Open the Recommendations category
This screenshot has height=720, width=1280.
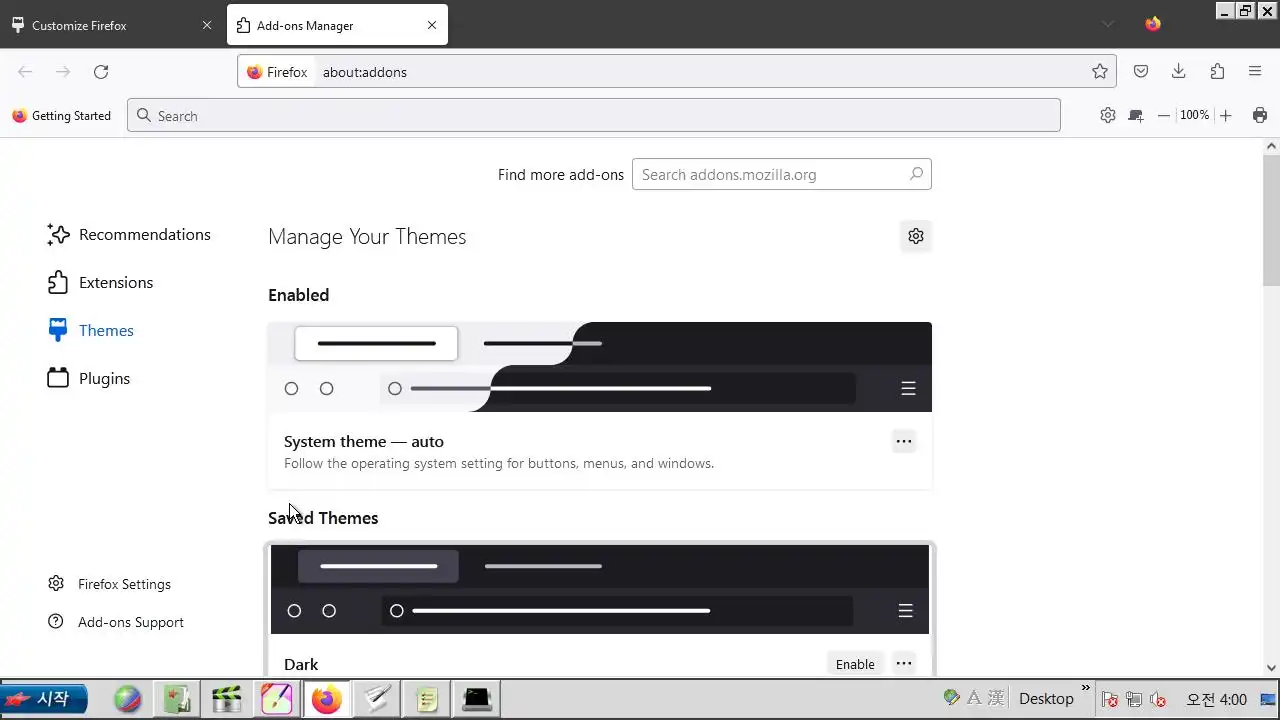pos(129,234)
